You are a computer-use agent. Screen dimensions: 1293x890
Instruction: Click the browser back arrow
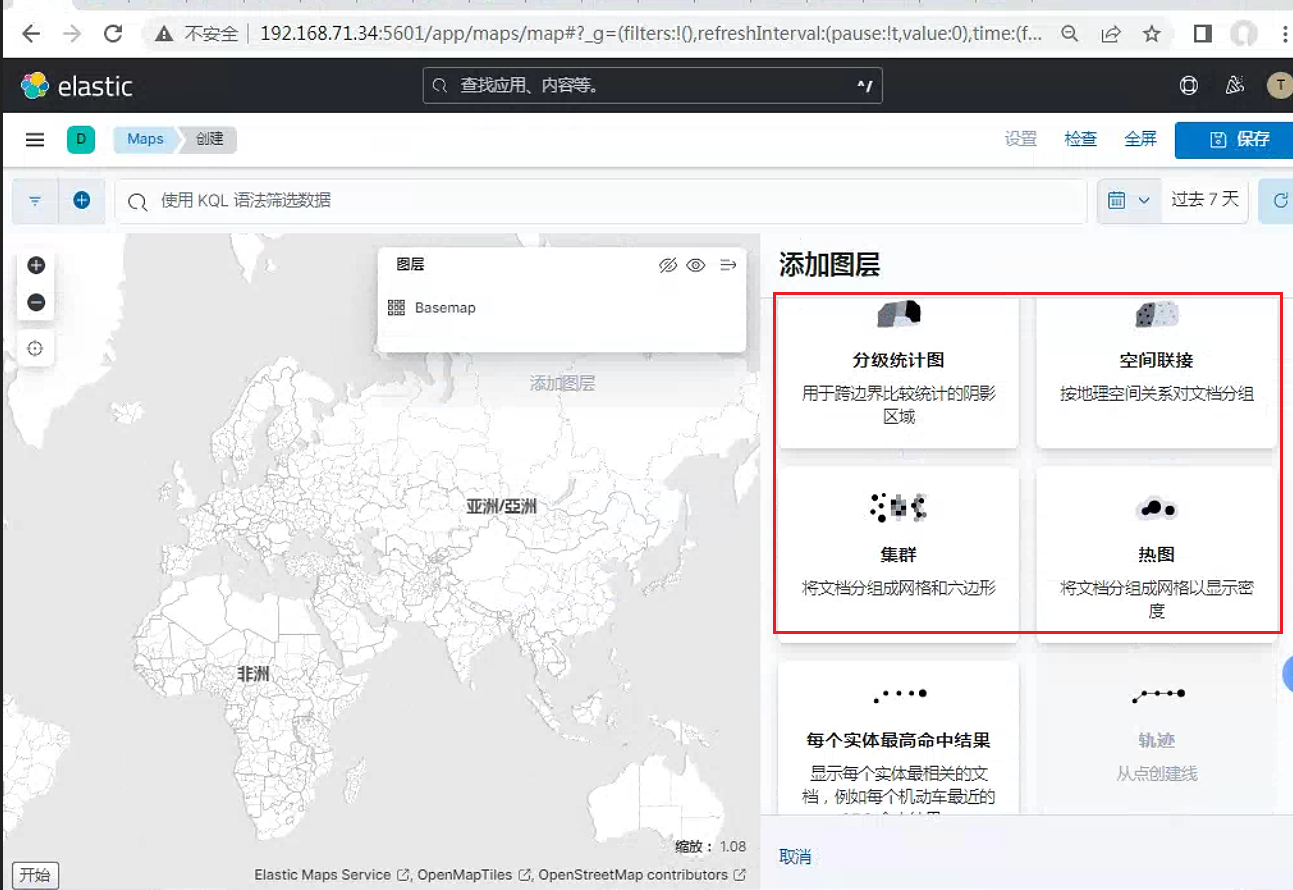[31, 34]
